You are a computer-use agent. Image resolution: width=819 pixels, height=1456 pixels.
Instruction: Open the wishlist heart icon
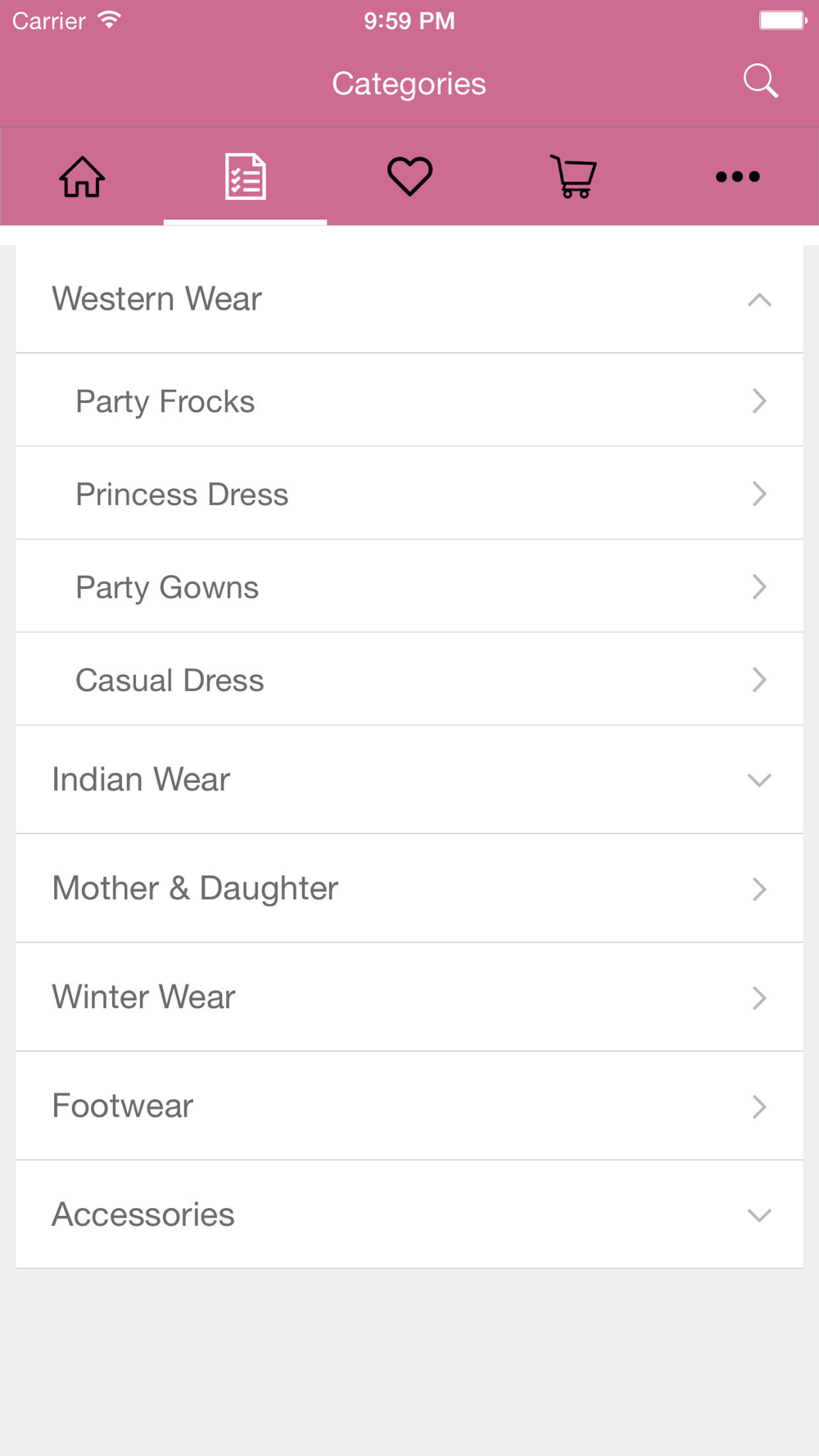pyautogui.click(x=409, y=176)
